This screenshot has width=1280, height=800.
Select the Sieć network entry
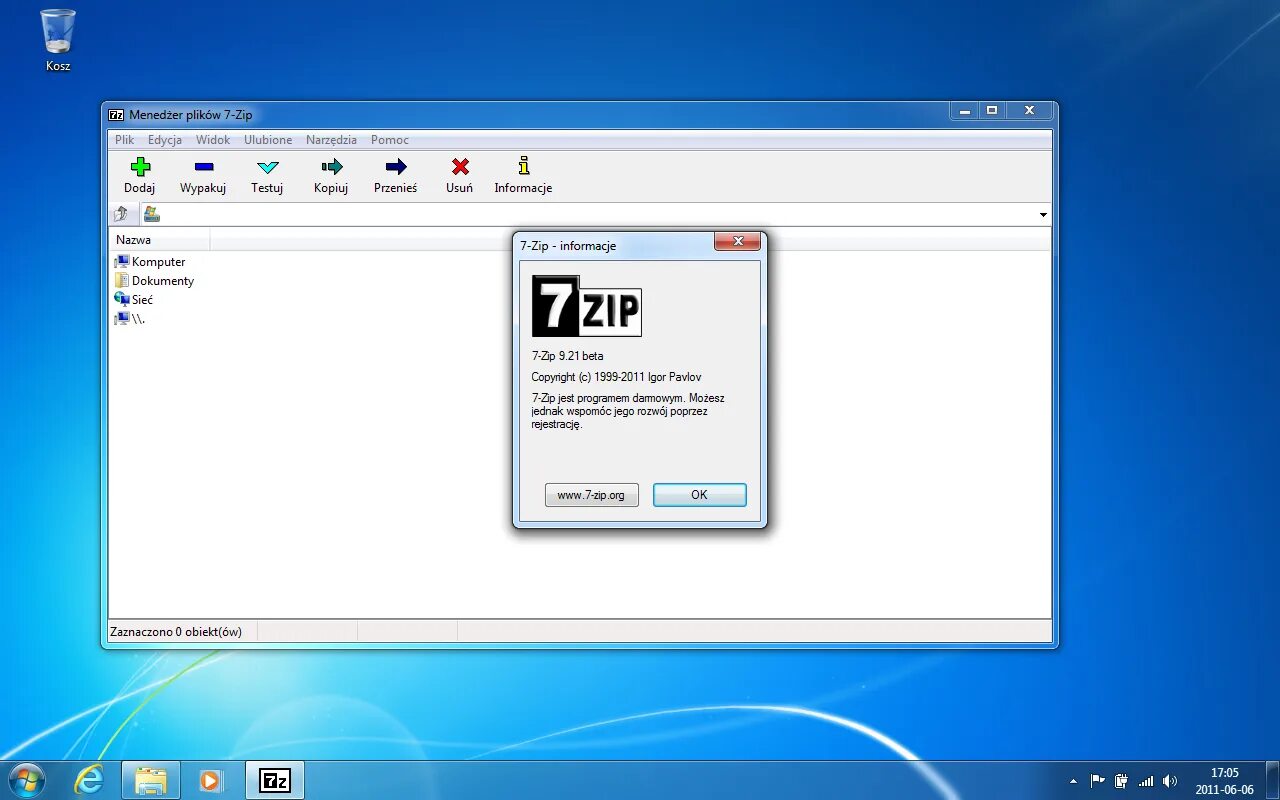[x=133, y=300]
